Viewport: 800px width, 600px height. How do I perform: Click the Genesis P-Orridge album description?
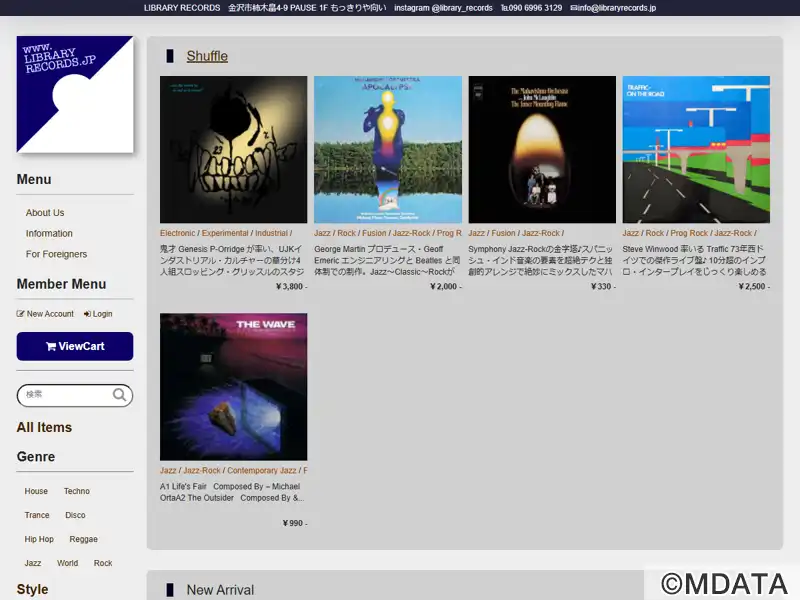click(x=232, y=260)
